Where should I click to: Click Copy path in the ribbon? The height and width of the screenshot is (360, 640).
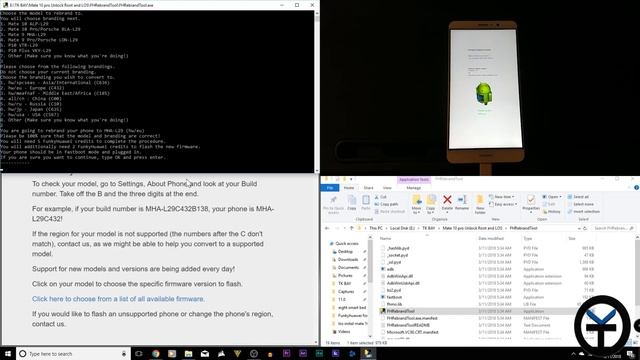386,204
